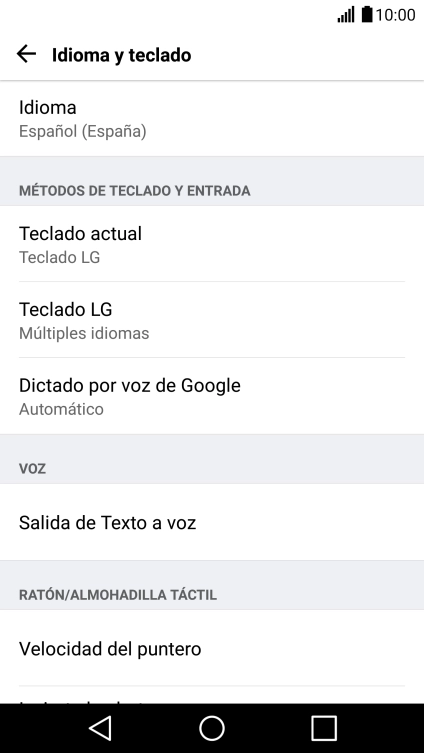424x753 pixels.
Task: Tap the 10:00 clock in status bar
Action: point(395,15)
